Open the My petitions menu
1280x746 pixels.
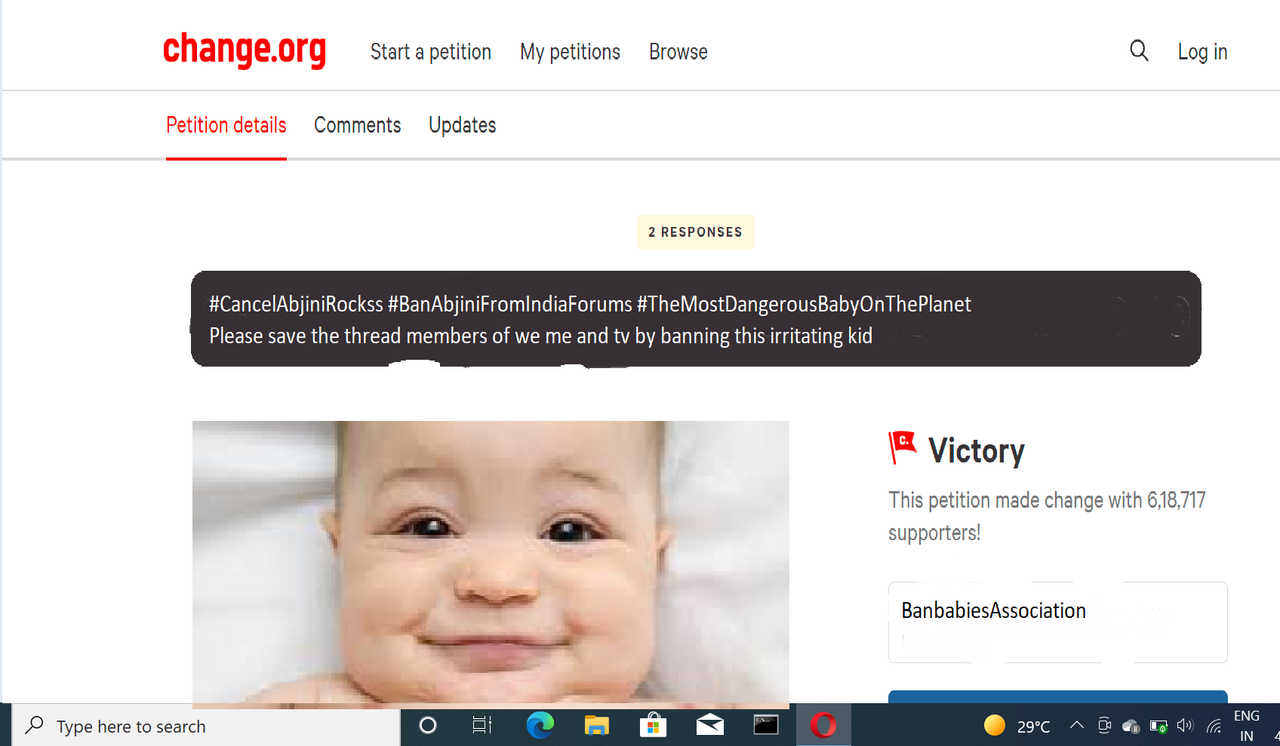[570, 52]
